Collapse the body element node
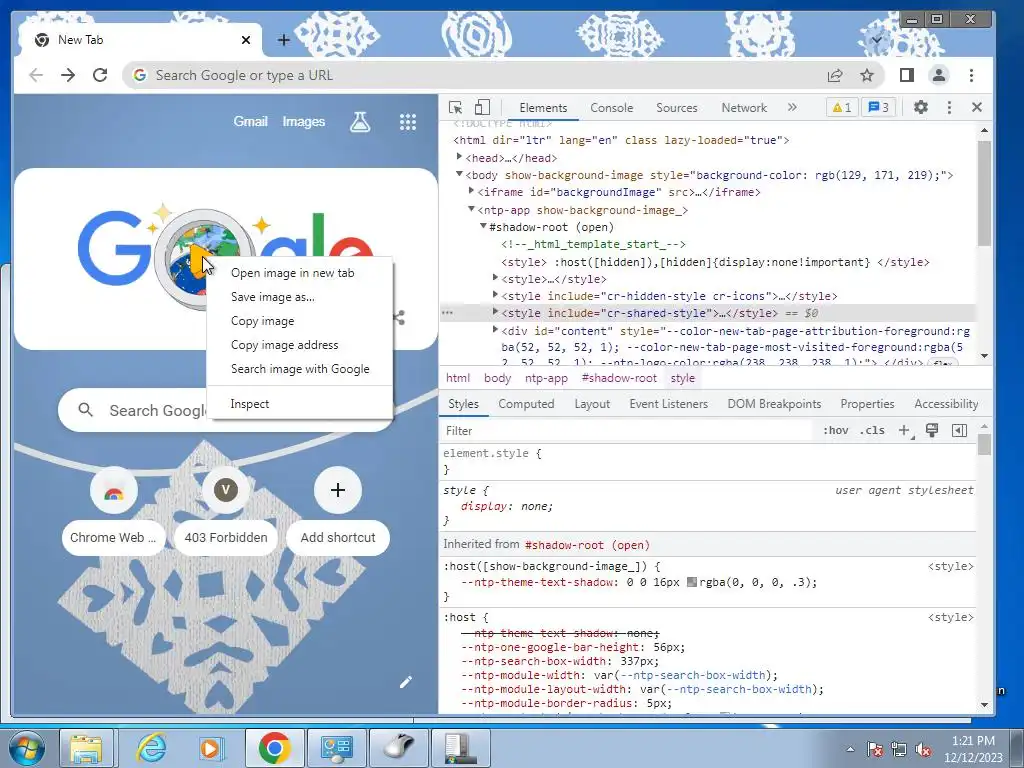Viewport: 1024px width, 768px height. click(x=459, y=174)
